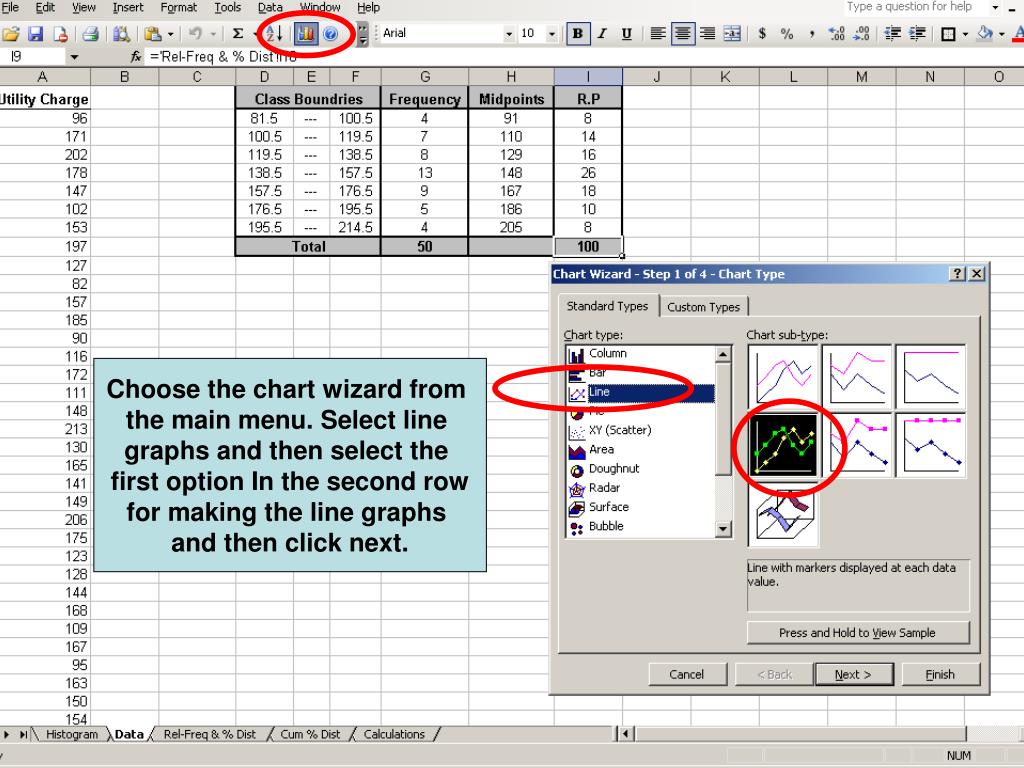Print using the printer icon
1024x768 pixels.
[x=90, y=33]
